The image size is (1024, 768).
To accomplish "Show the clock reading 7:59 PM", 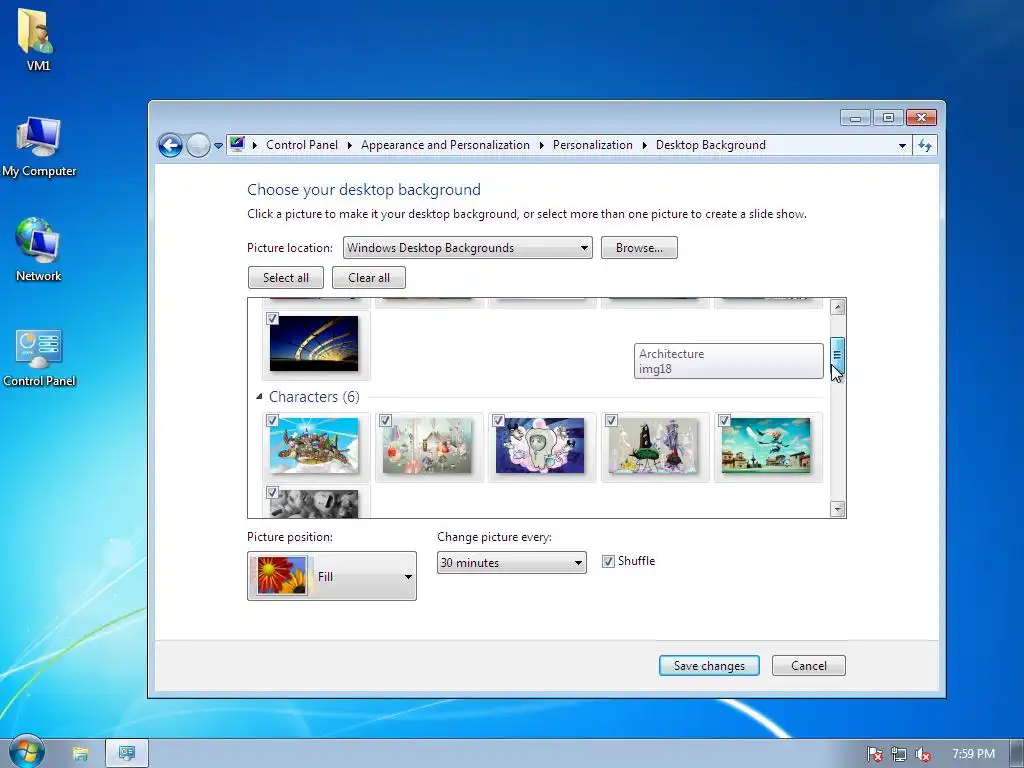I will (x=973, y=754).
